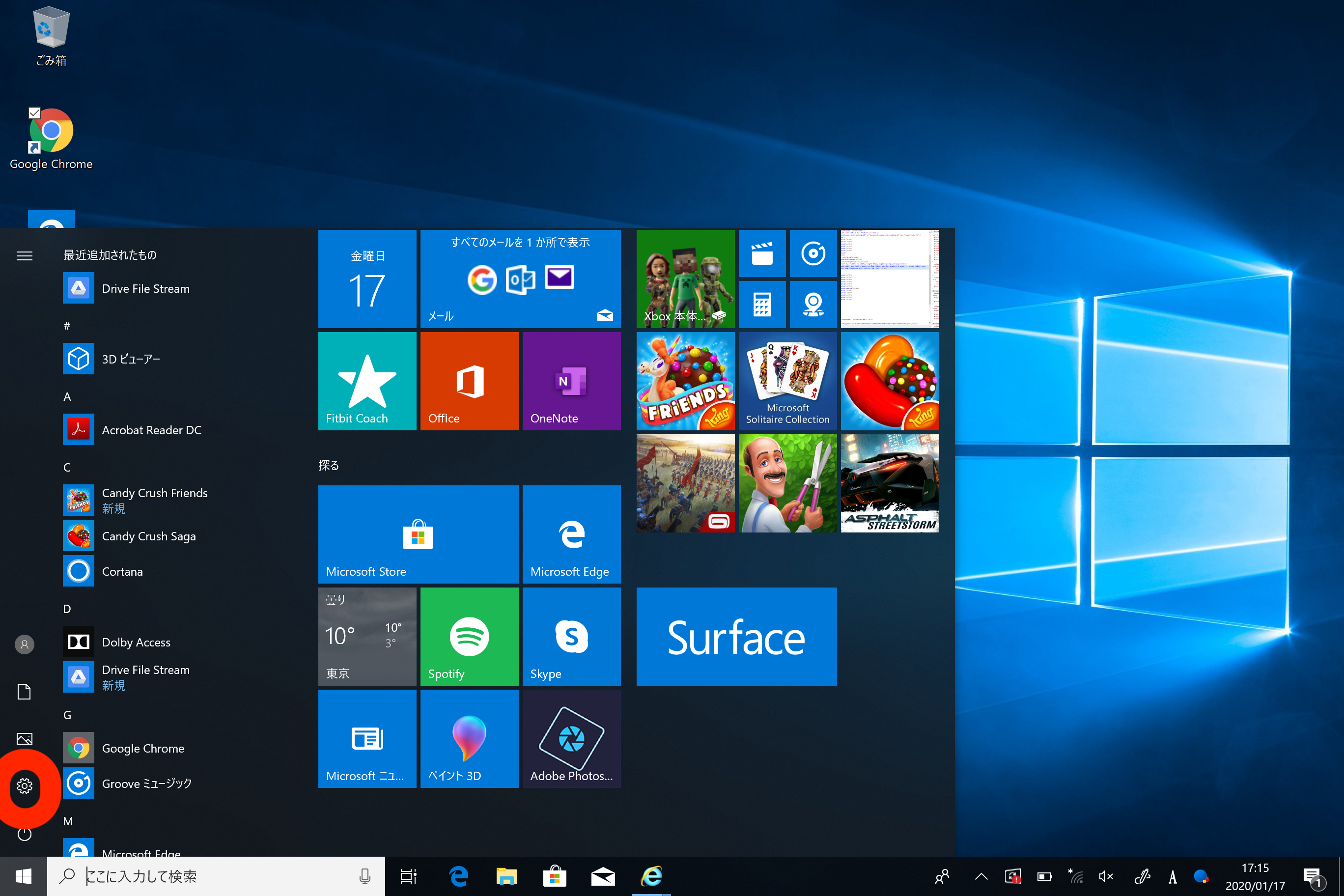
Task: Open the Xbox 本体 tile
Action: [x=686, y=279]
